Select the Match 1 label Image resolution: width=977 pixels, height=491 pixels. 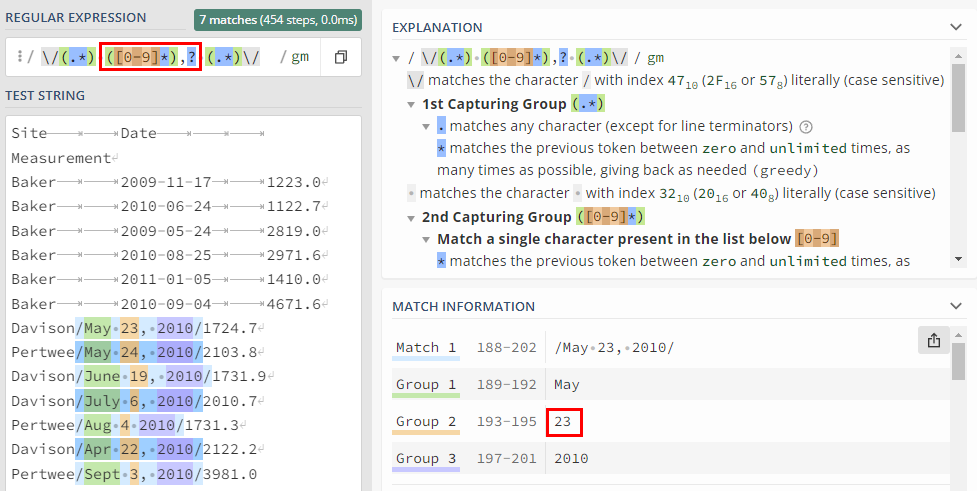(x=426, y=348)
